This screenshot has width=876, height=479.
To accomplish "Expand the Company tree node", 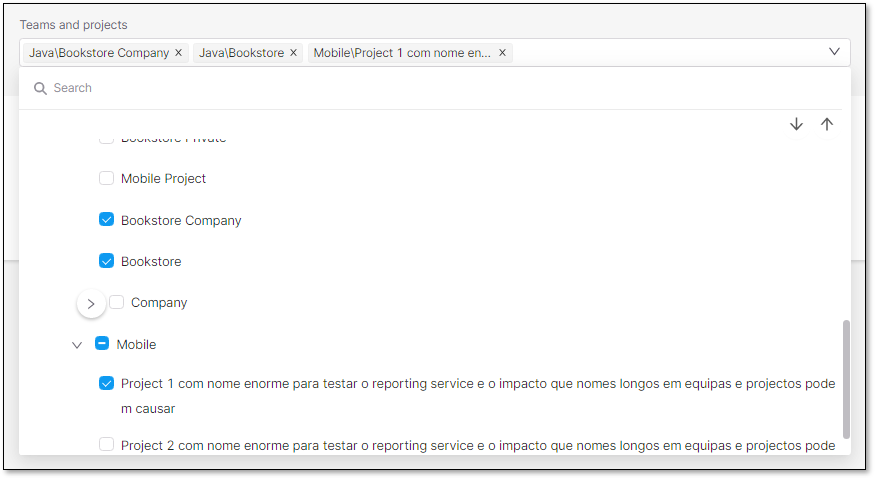I will (x=91, y=304).
